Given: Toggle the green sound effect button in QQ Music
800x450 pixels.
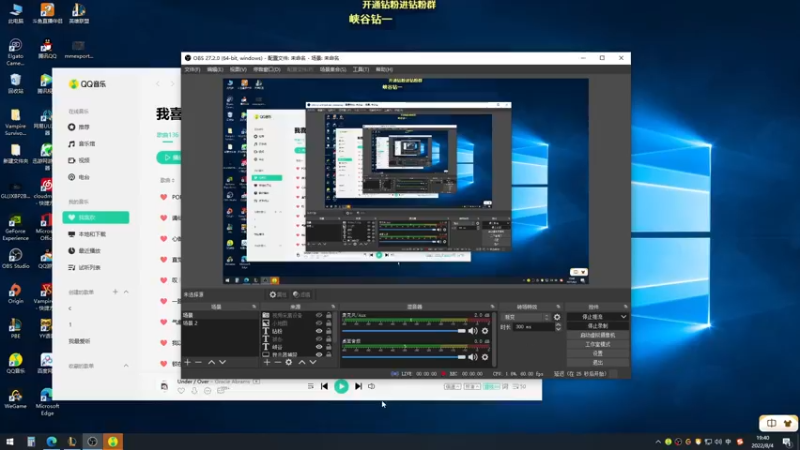Looking at the screenshot, I should pos(491,386).
